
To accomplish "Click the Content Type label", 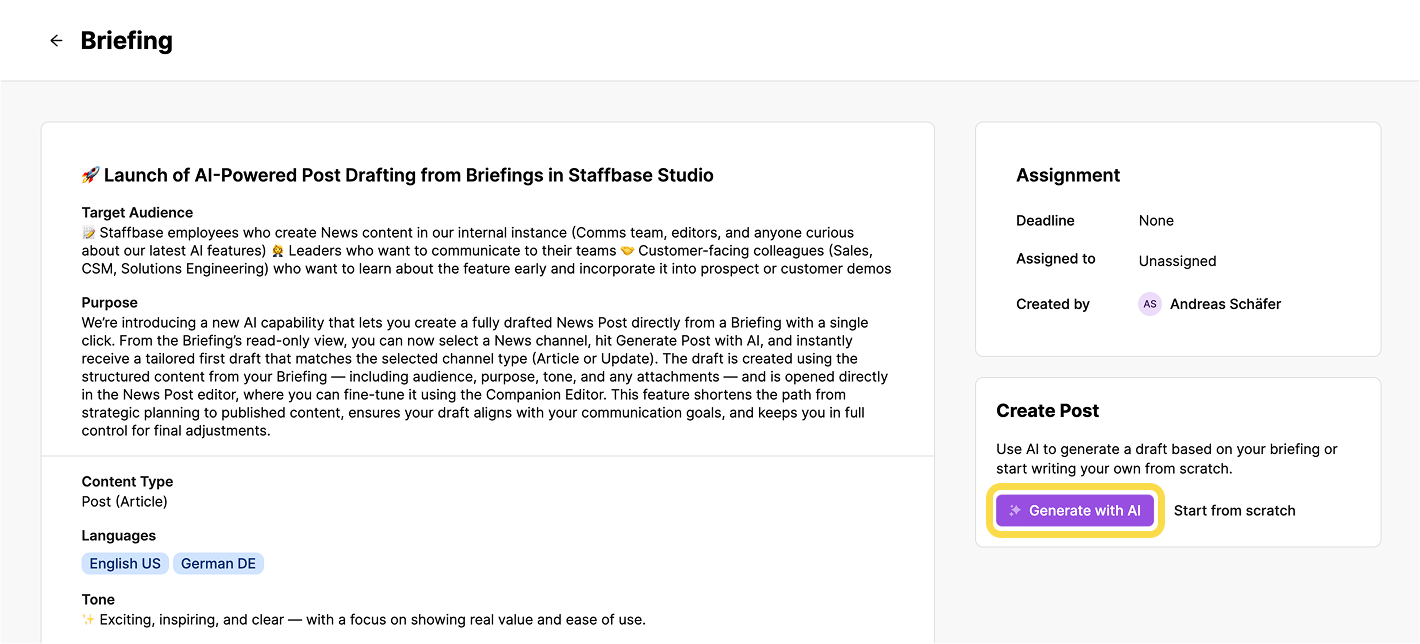I will point(127,481).
